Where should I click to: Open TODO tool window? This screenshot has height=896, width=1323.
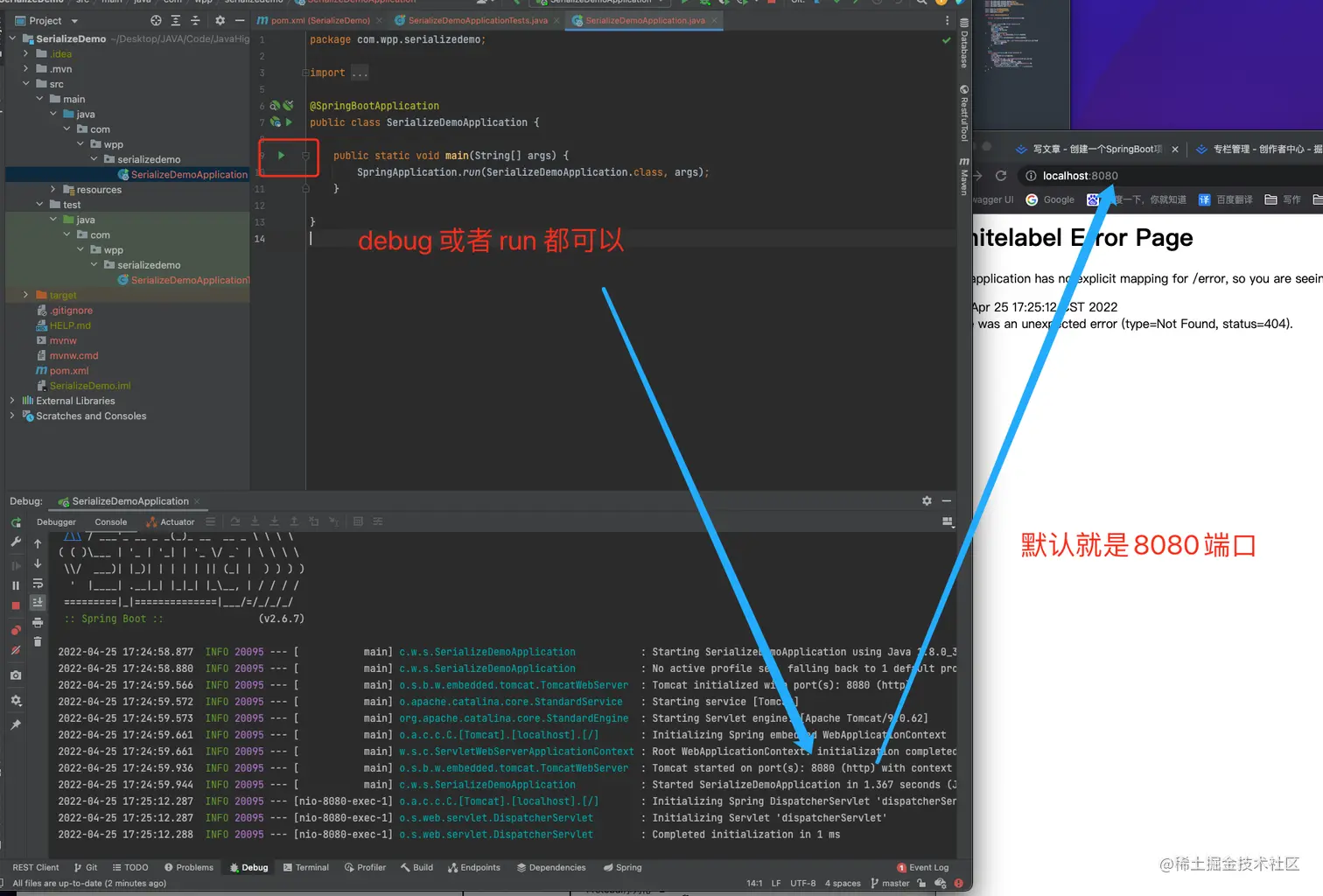[129, 867]
